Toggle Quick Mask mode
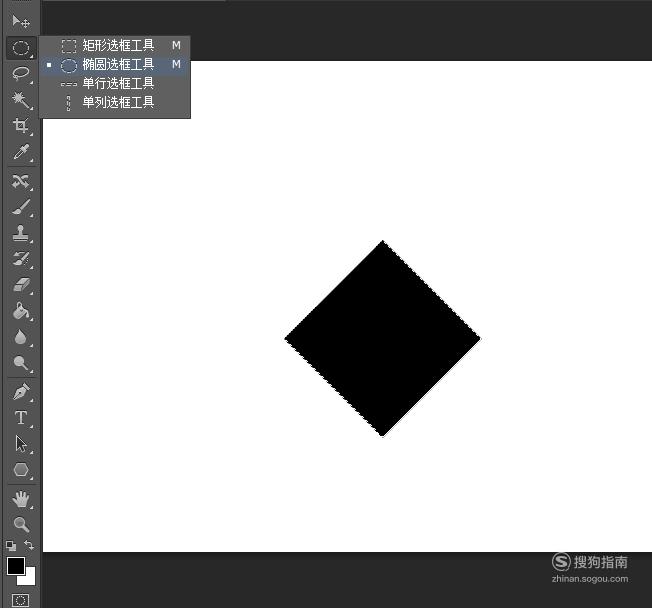Image resolution: width=652 pixels, height=608 pixels. (20, 600)
